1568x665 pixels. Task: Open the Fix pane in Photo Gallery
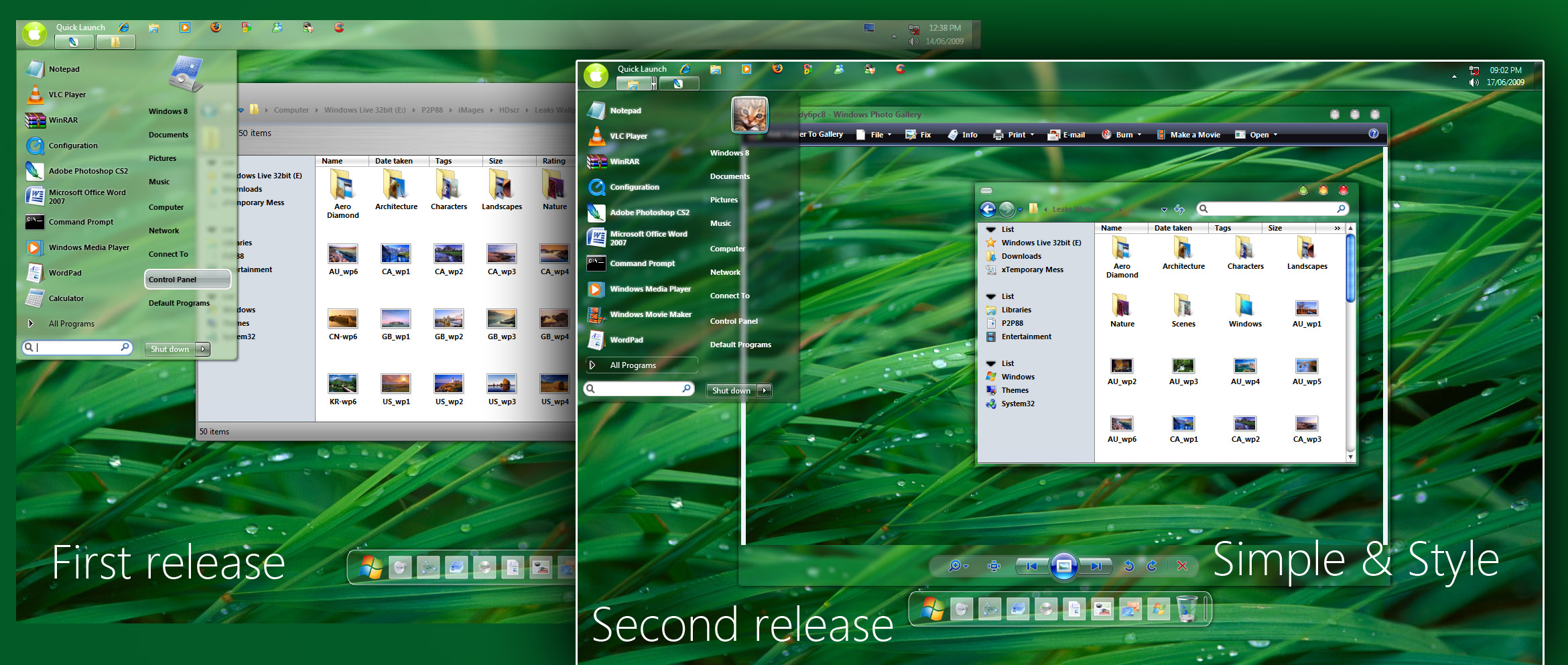[919, 134]
